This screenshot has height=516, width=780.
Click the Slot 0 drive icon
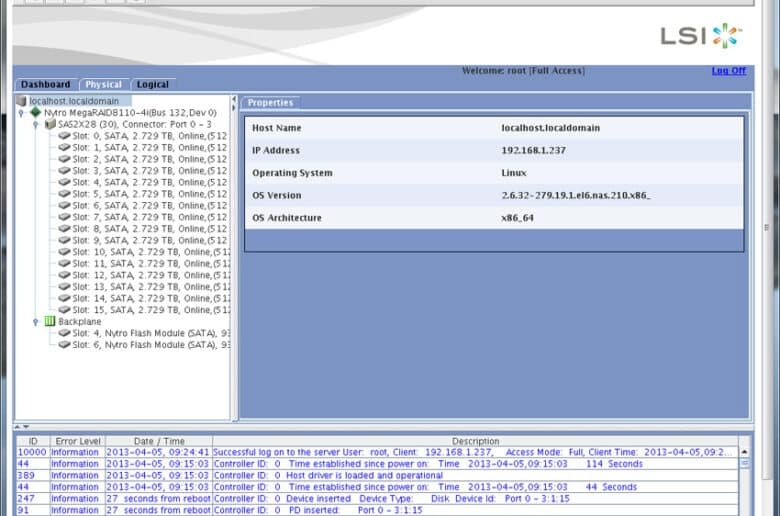tap(64, 136)
